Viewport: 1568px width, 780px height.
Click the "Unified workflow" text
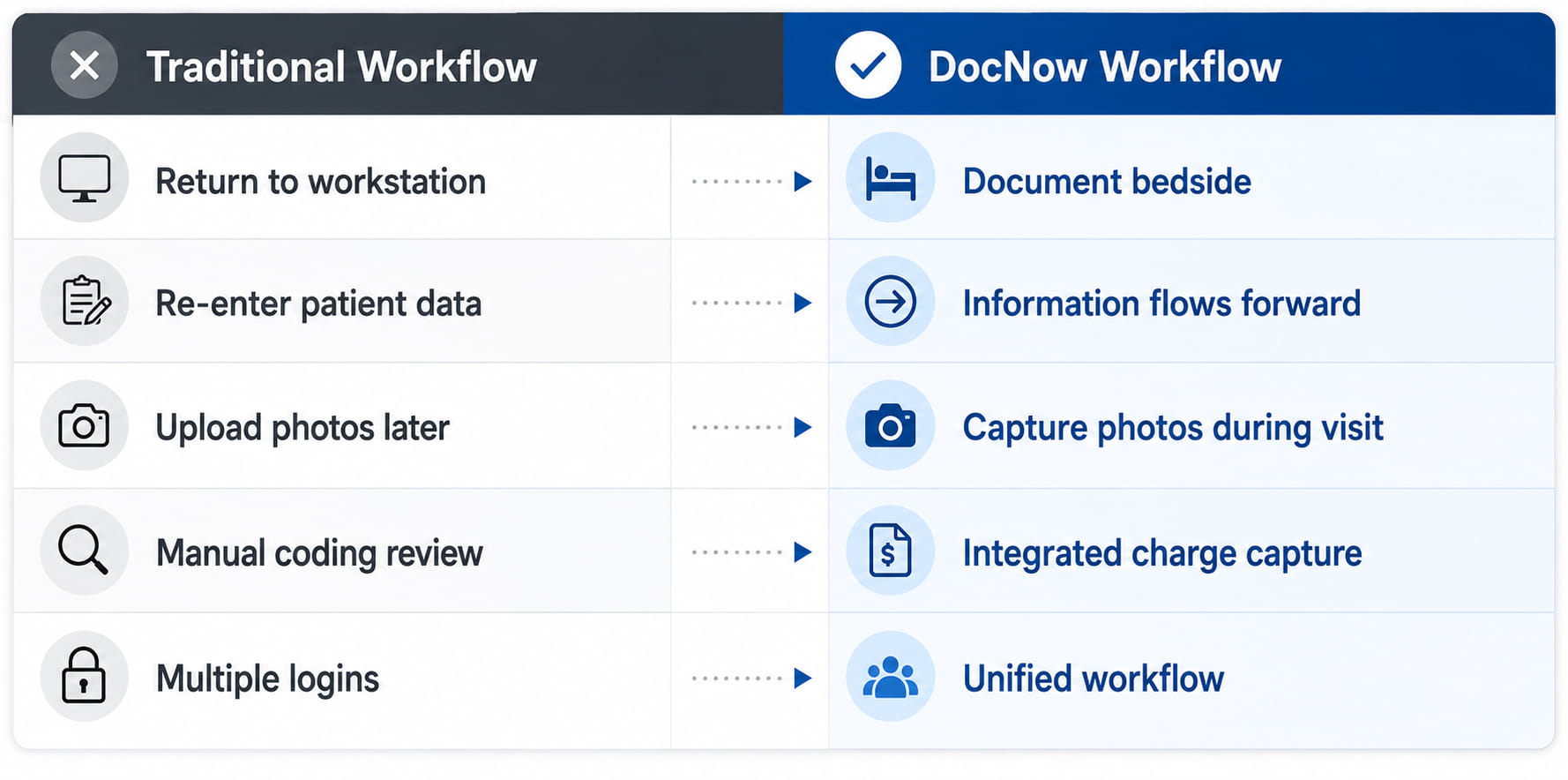coord(1094,679)
